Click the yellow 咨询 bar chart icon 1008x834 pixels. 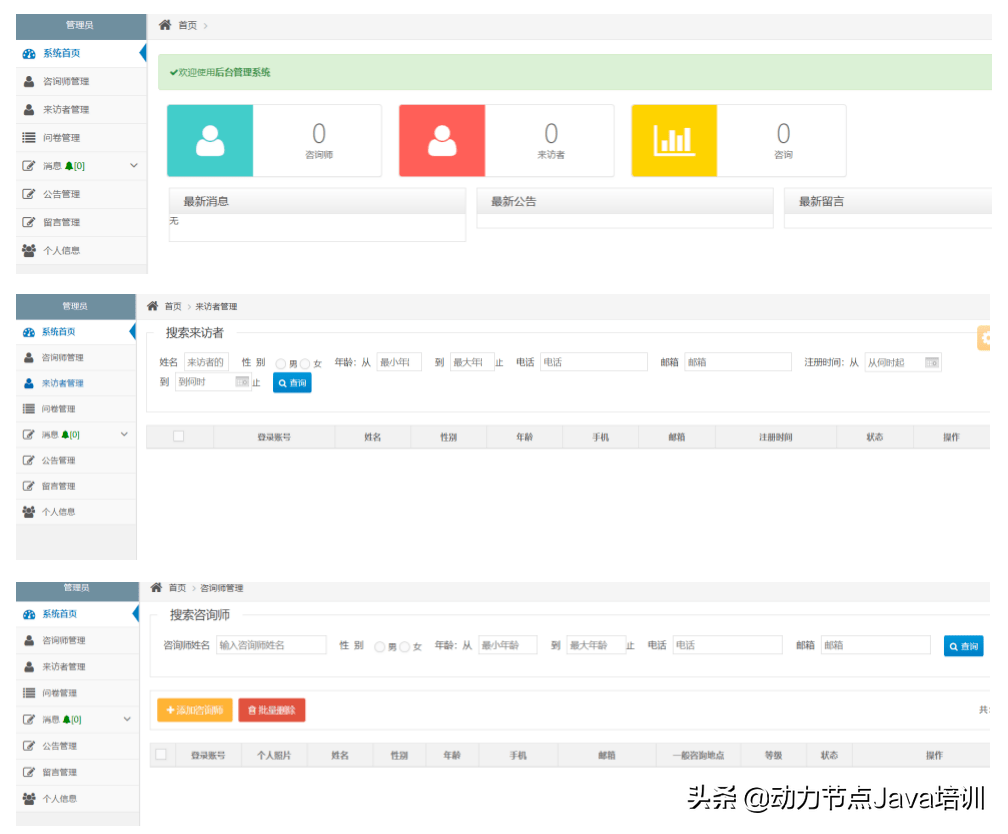click(x=674, y=140)
